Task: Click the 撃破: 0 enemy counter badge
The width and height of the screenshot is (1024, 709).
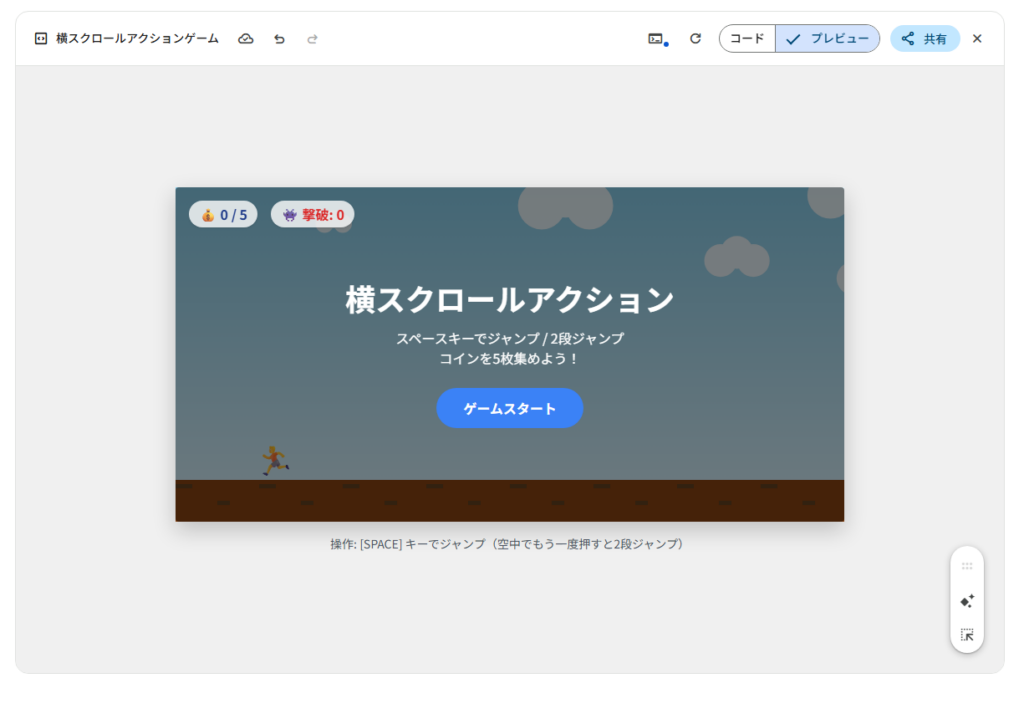Action: click(x=312, y=215)
